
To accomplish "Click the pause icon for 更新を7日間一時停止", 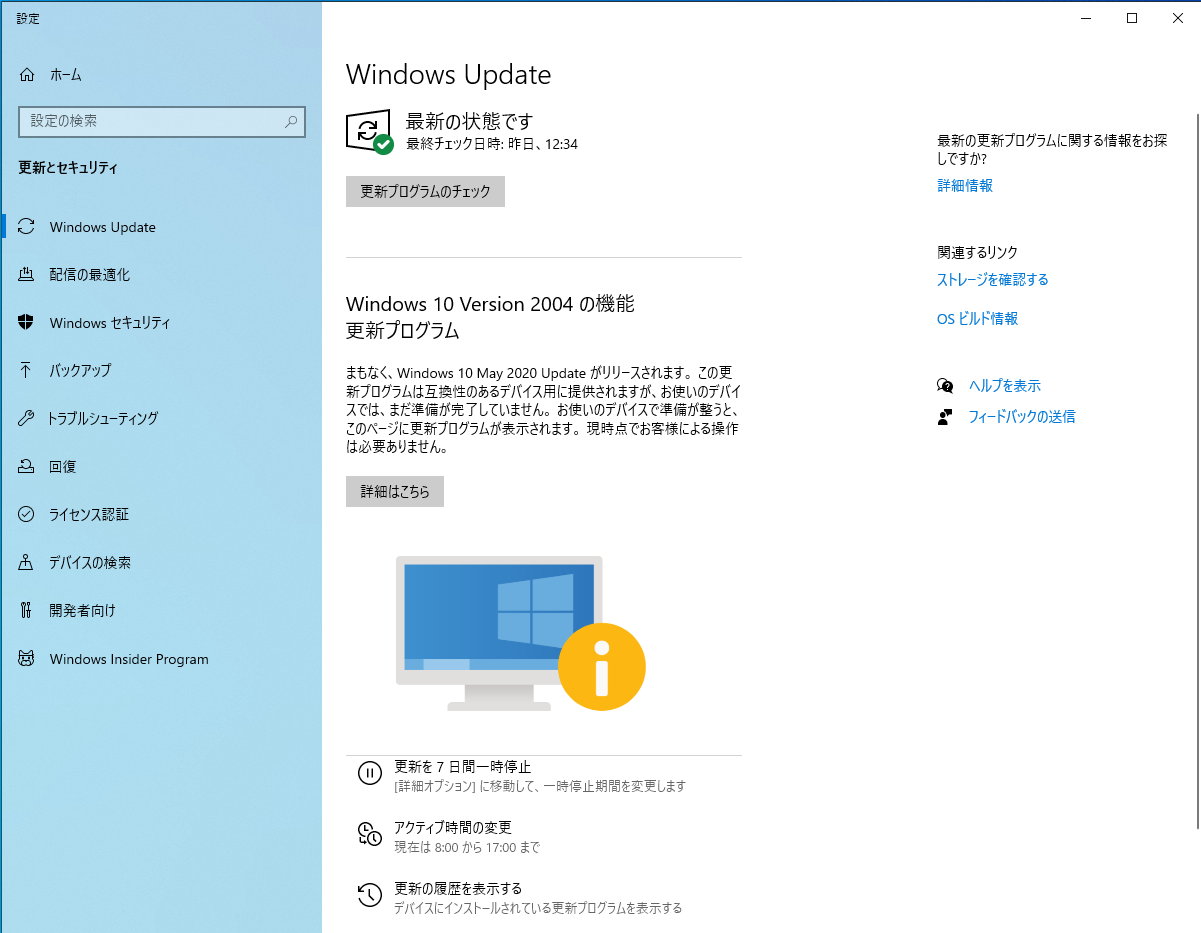I will tap(369, 773).
